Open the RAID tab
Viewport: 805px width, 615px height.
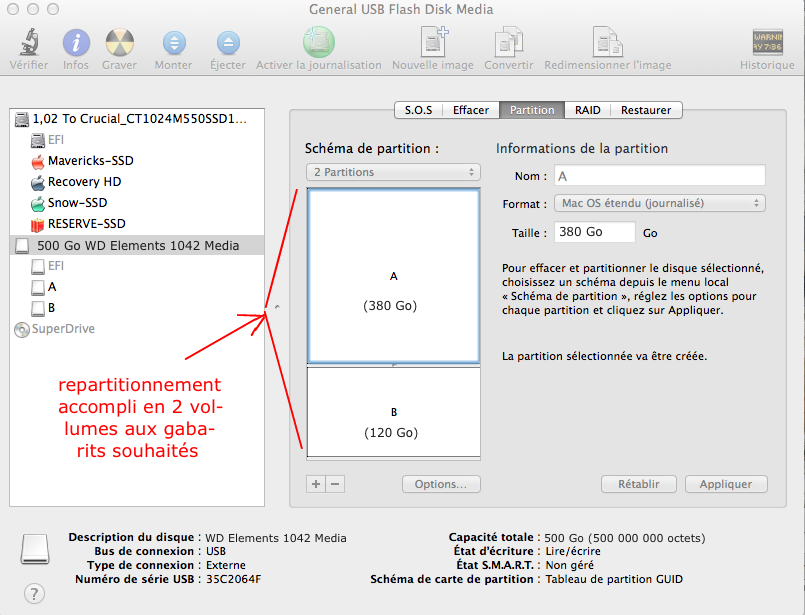pyautogui.click(x=588, y=110)
